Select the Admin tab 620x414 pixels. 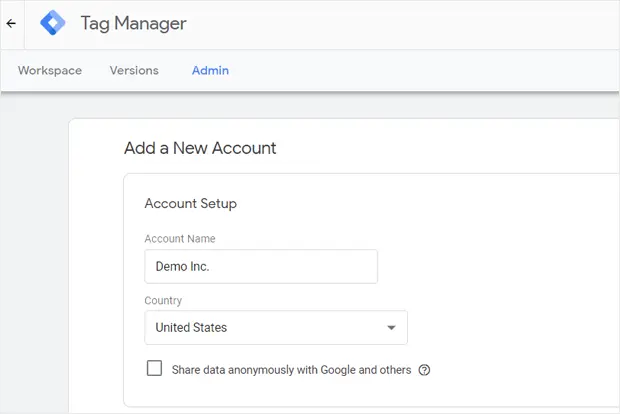(210, 70)
